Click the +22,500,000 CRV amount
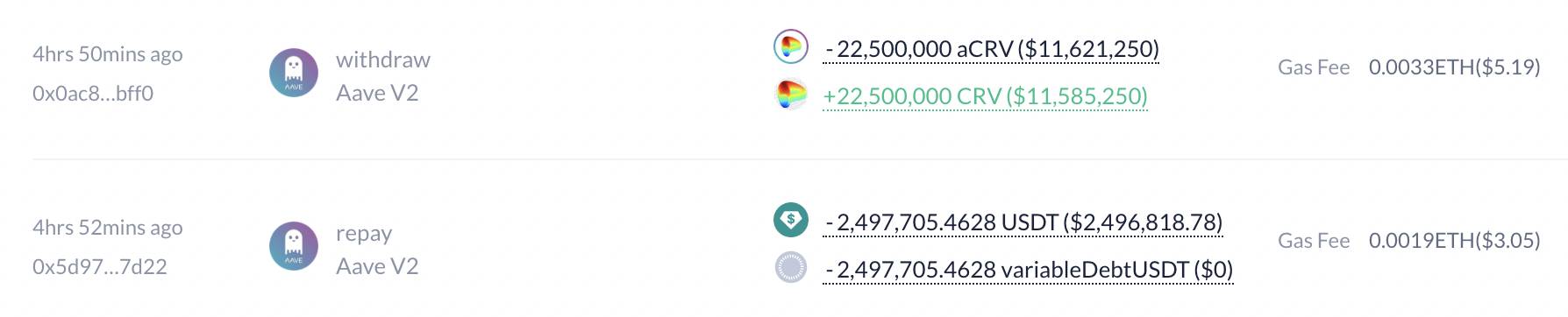The image size is (1568, 317). pyautogui.click(x=985, y=96)
